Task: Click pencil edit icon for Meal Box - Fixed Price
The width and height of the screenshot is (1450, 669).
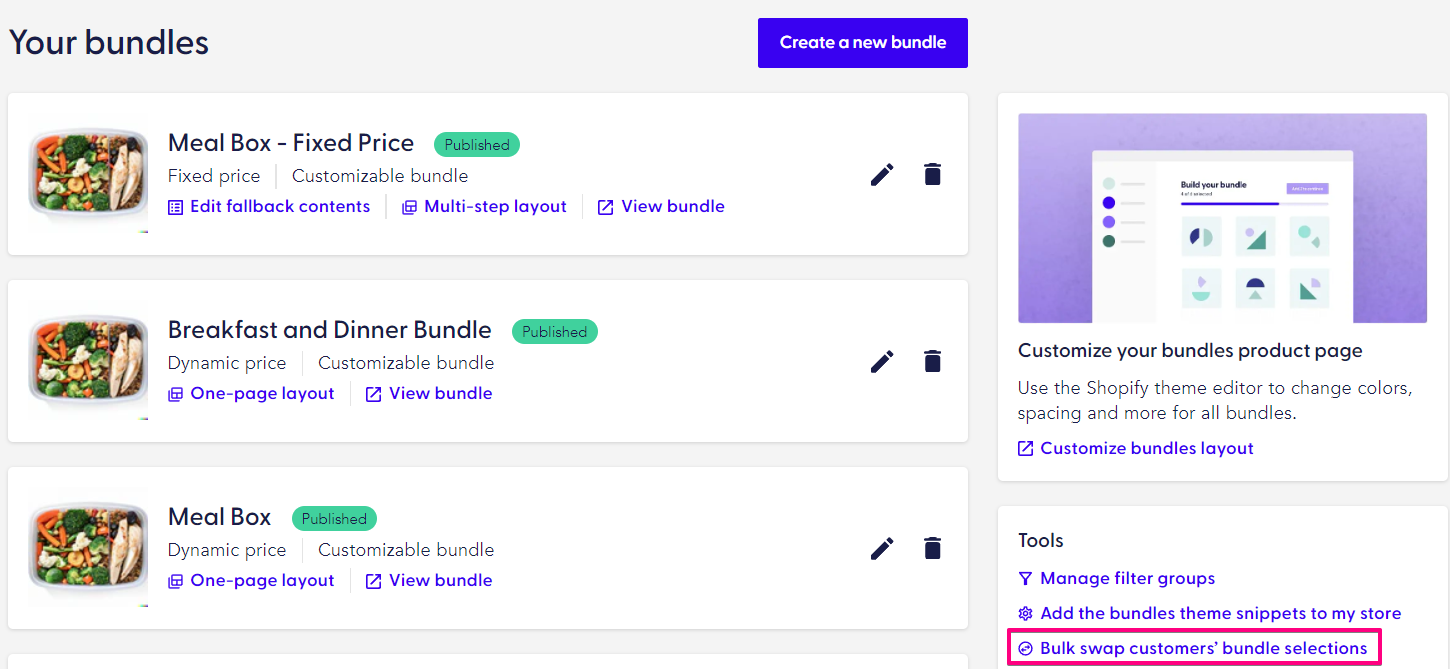Action: click(881, 175)
